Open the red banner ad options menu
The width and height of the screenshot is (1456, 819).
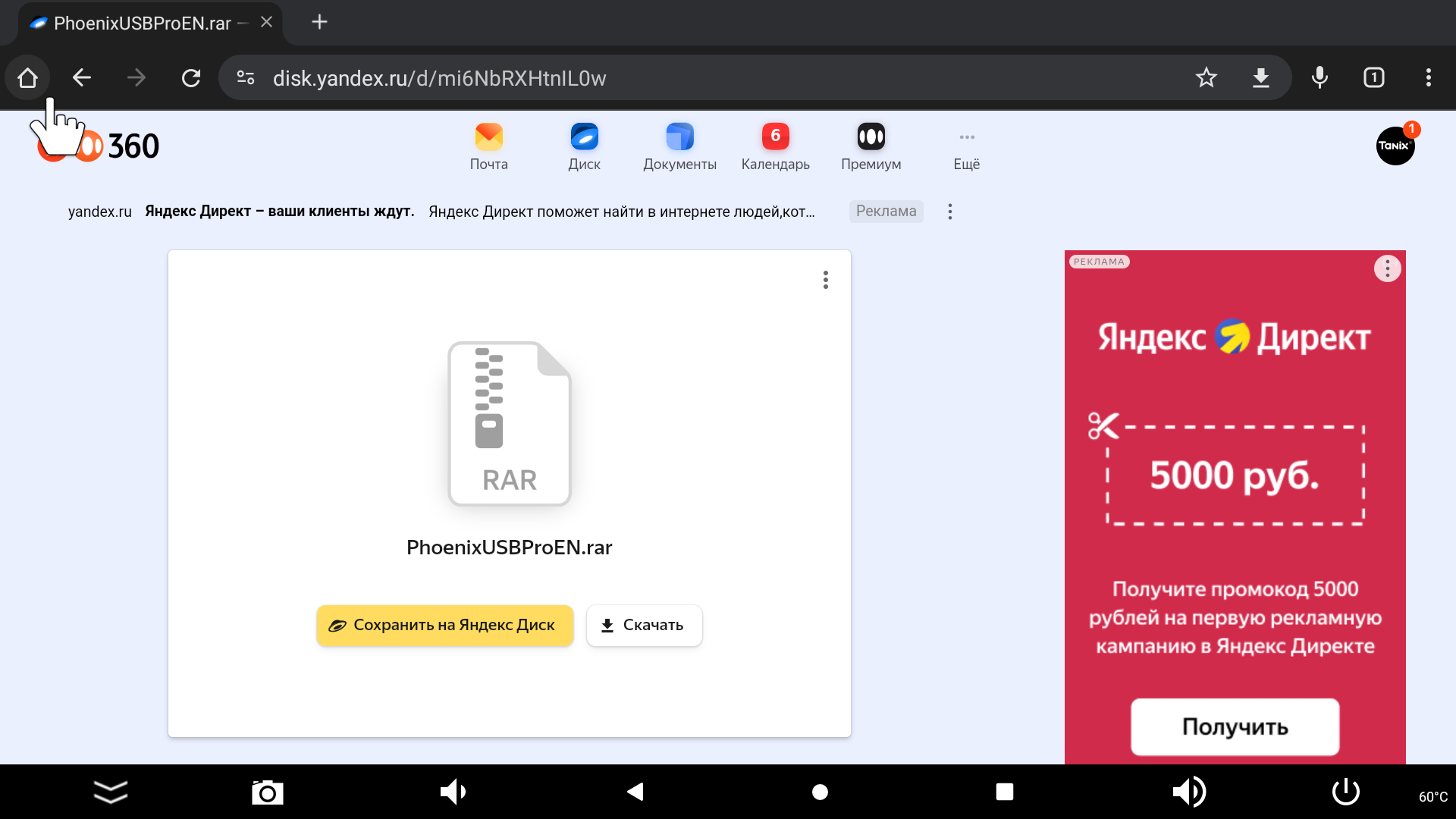(1388, 268)
